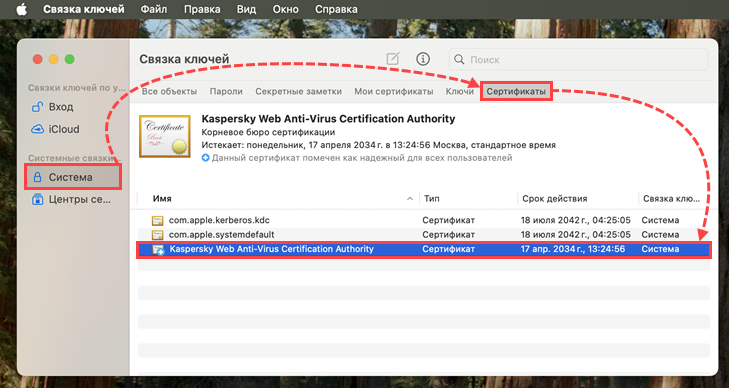Open the Файл menu
Viewport: 729px width, 388px height.
coord(153,9)
